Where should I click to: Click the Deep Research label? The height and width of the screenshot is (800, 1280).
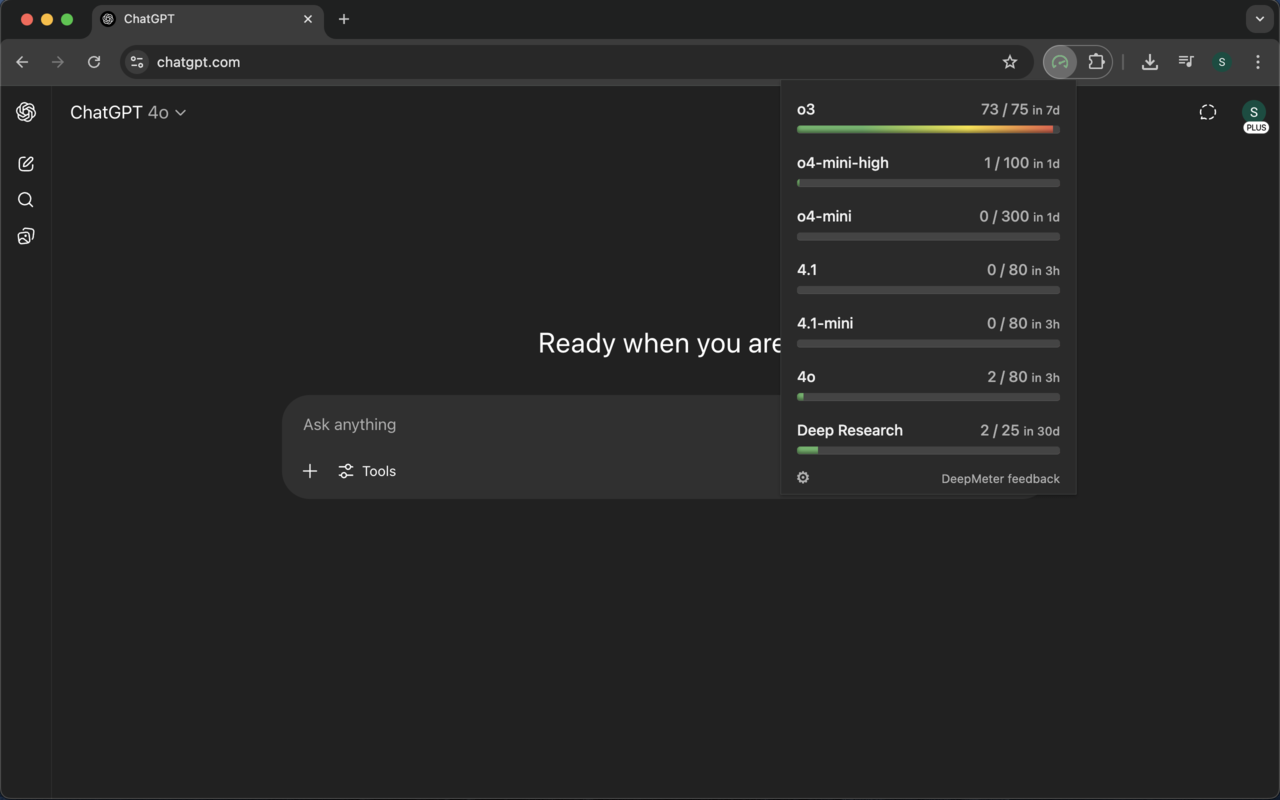850,430
